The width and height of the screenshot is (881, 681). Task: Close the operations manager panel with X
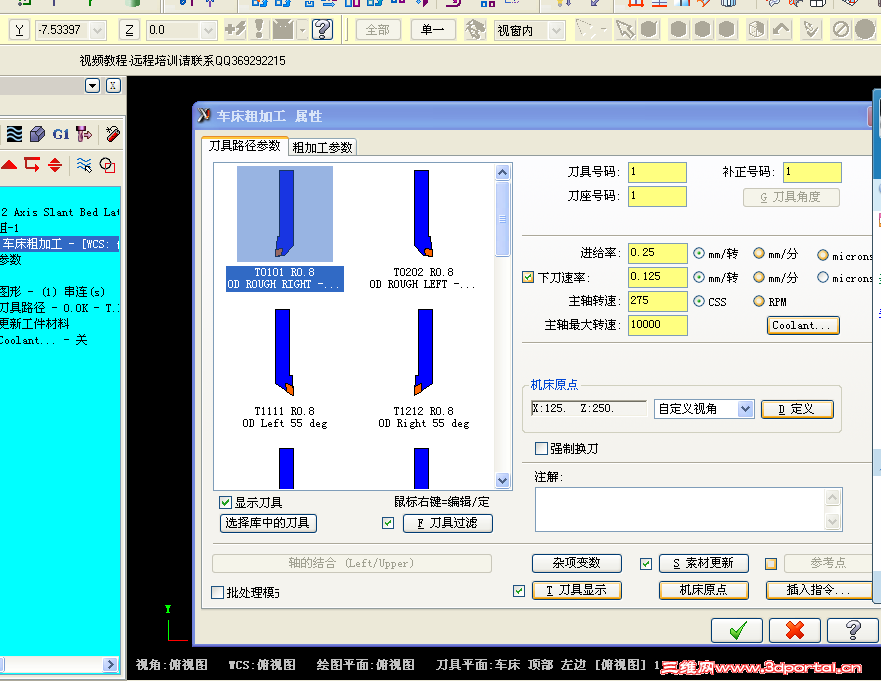113,85
